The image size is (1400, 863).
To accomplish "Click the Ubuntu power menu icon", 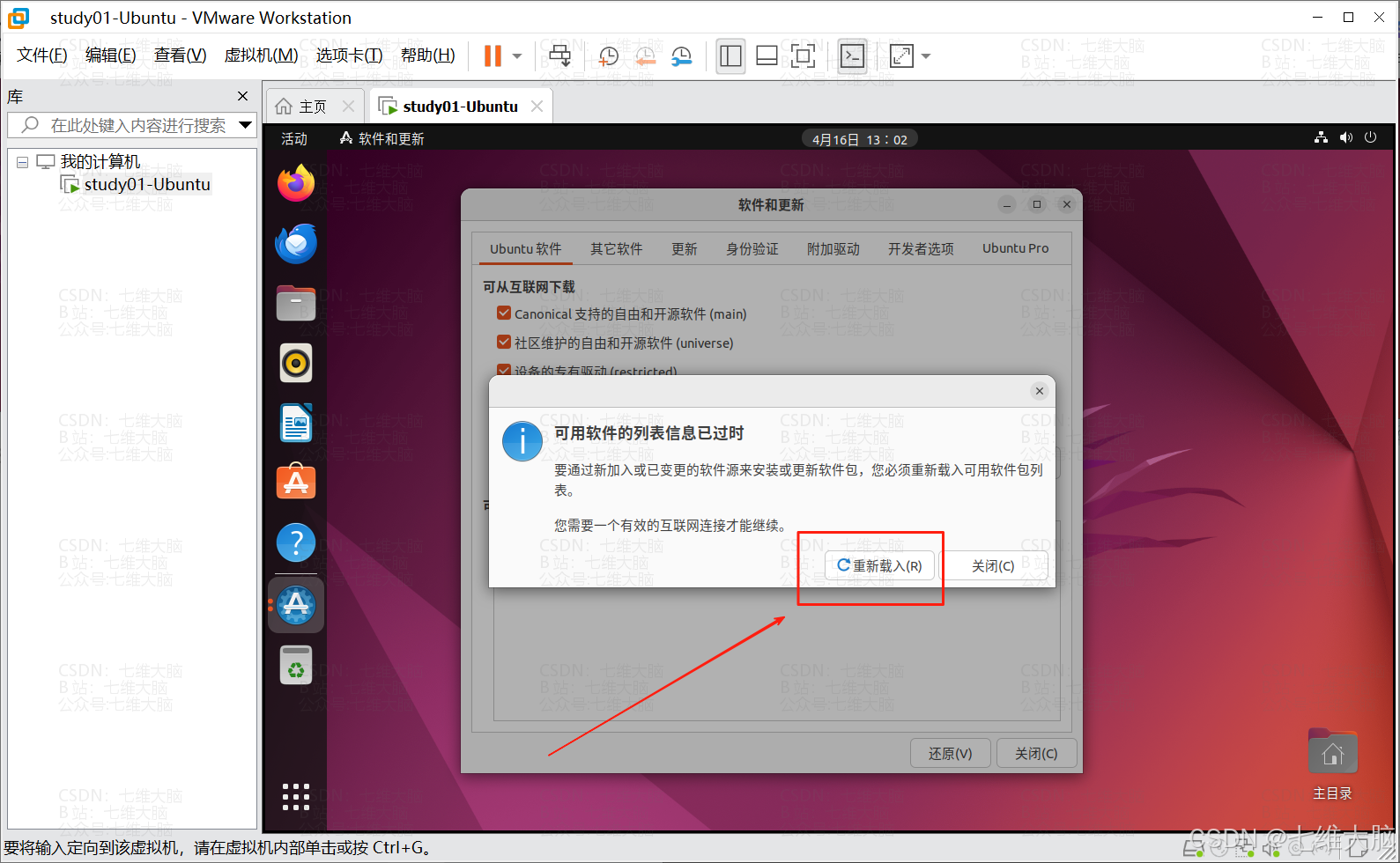I will 1370,137.
